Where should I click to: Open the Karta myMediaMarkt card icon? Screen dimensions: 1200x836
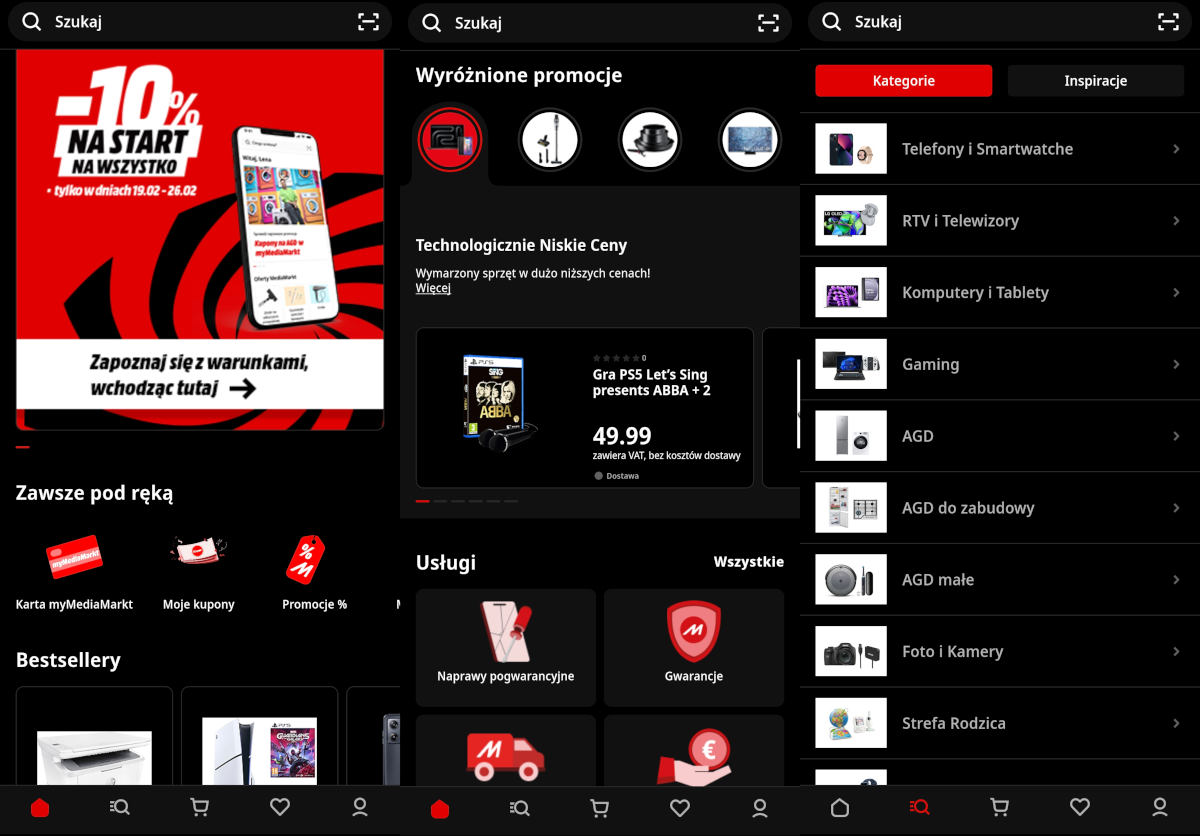pos(74,560)
